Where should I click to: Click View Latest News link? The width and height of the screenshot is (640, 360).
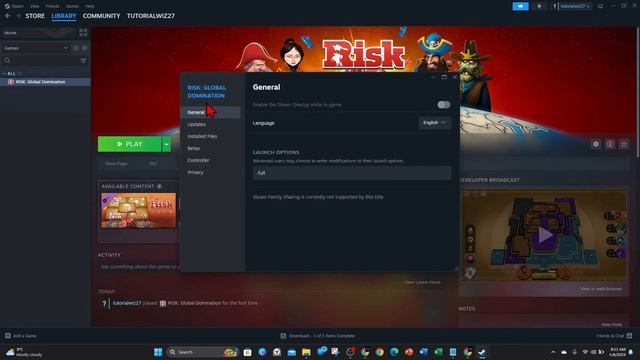422,282
